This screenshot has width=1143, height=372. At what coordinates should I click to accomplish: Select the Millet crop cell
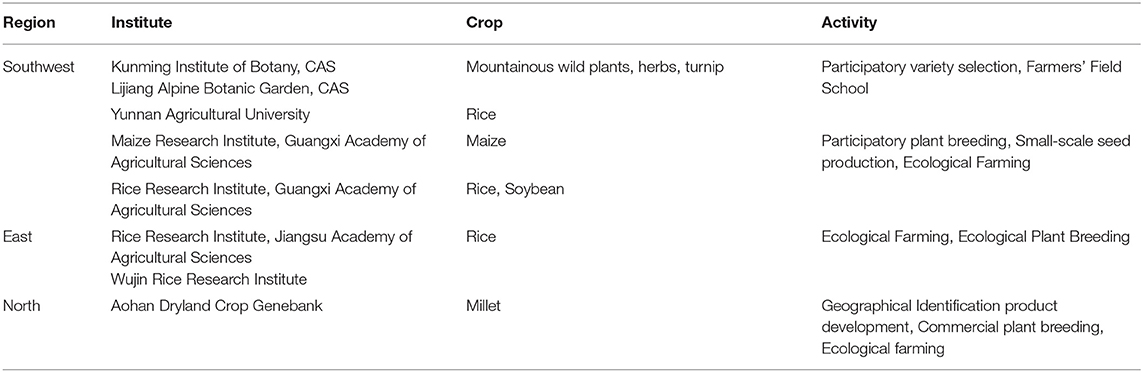pyautogui.click(x=483, y=306)
